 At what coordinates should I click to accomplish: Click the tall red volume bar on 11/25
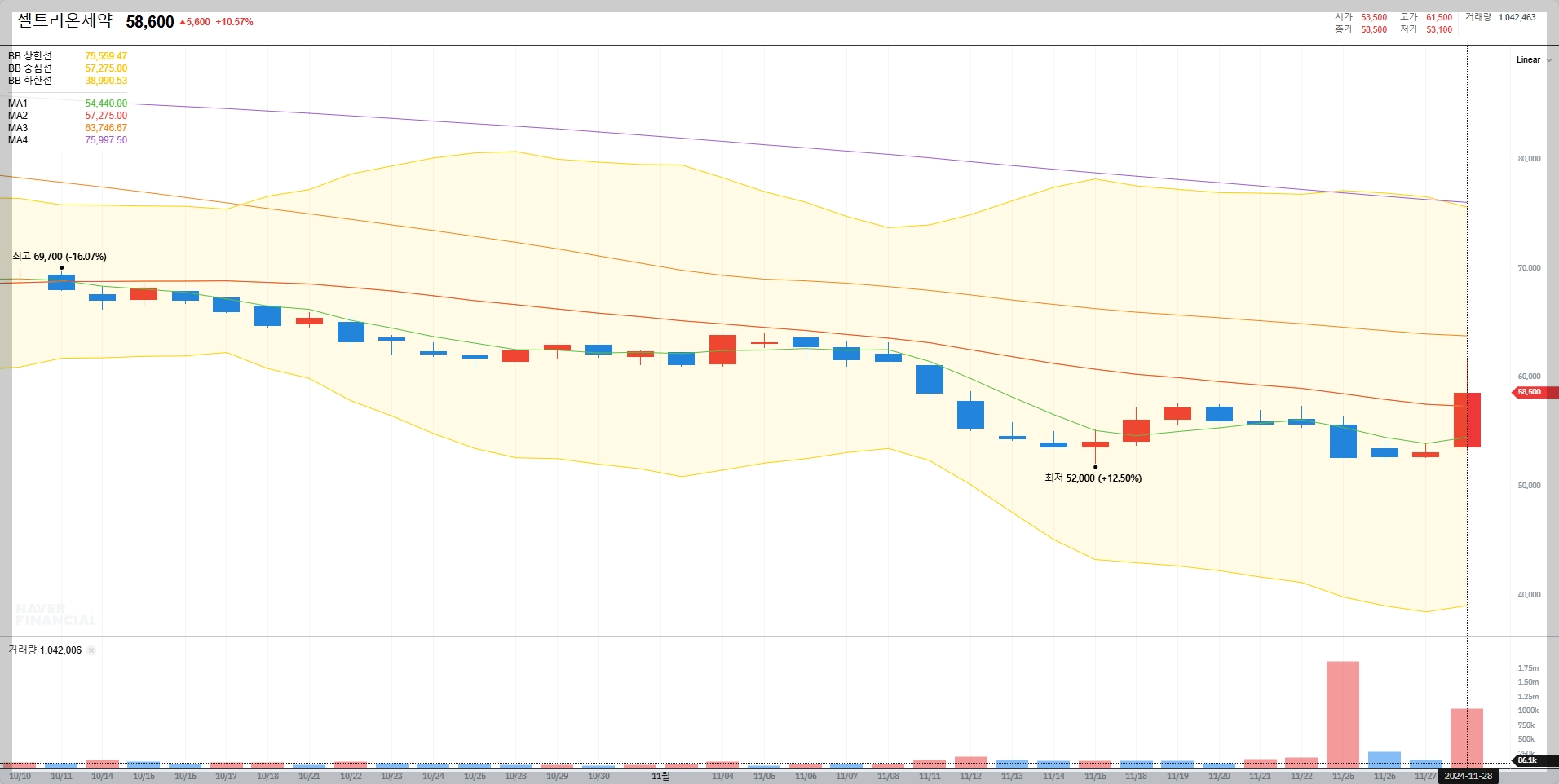(x=1343, y=714)
